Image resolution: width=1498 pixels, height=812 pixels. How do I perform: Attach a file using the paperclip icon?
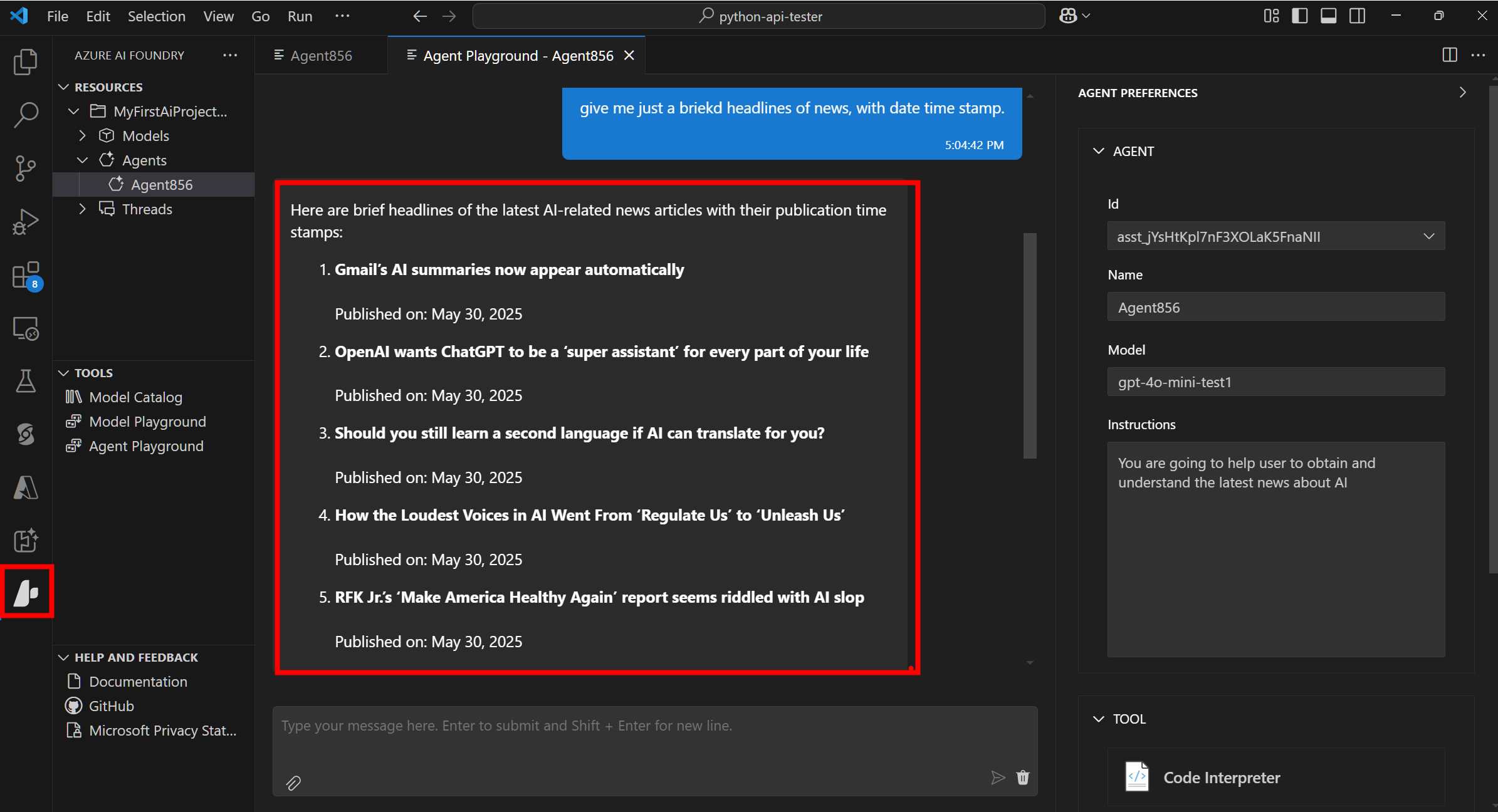pyautogui.click(x=294, y=783)
